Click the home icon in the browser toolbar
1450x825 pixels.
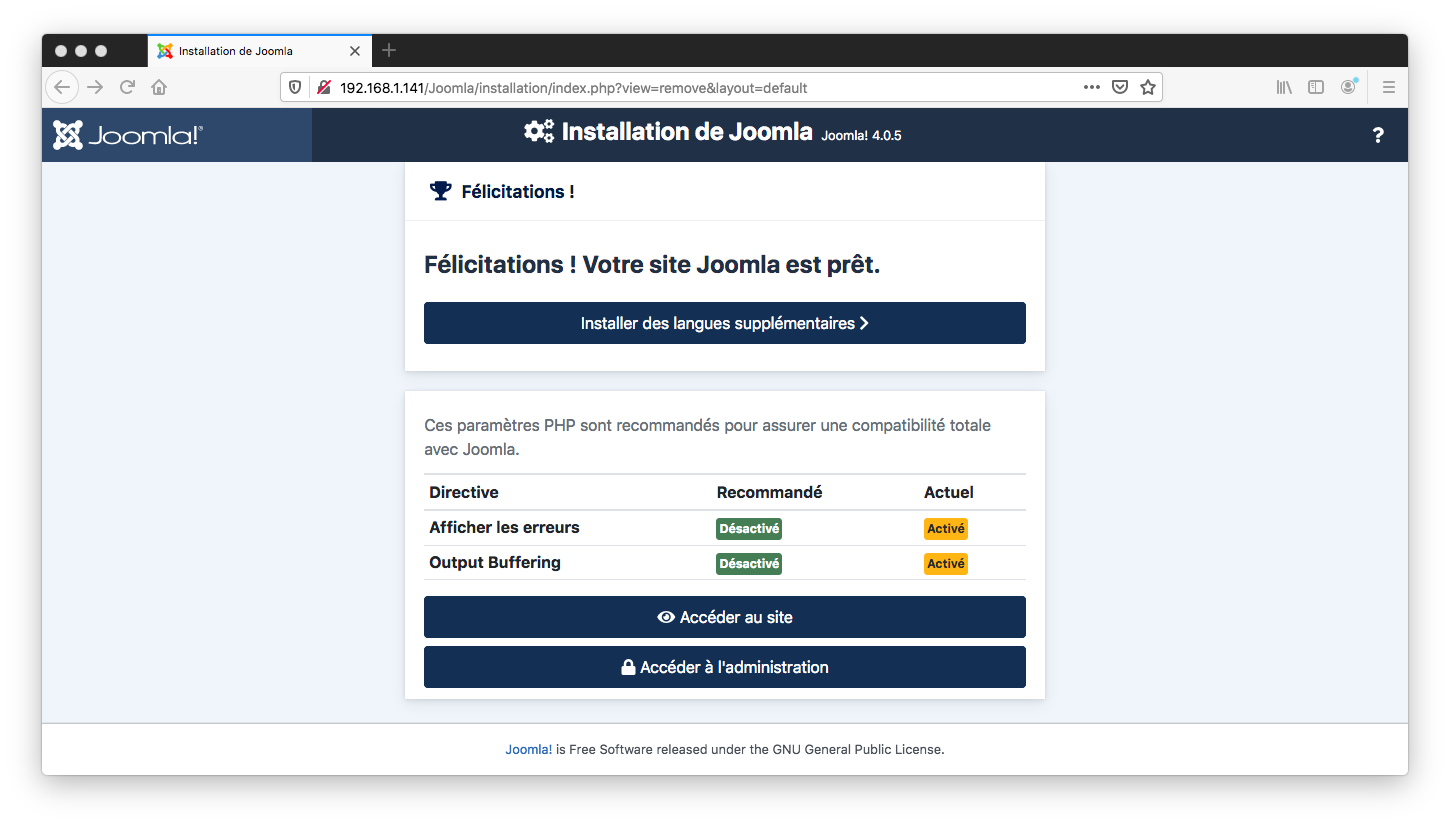[x=159, y=87]
